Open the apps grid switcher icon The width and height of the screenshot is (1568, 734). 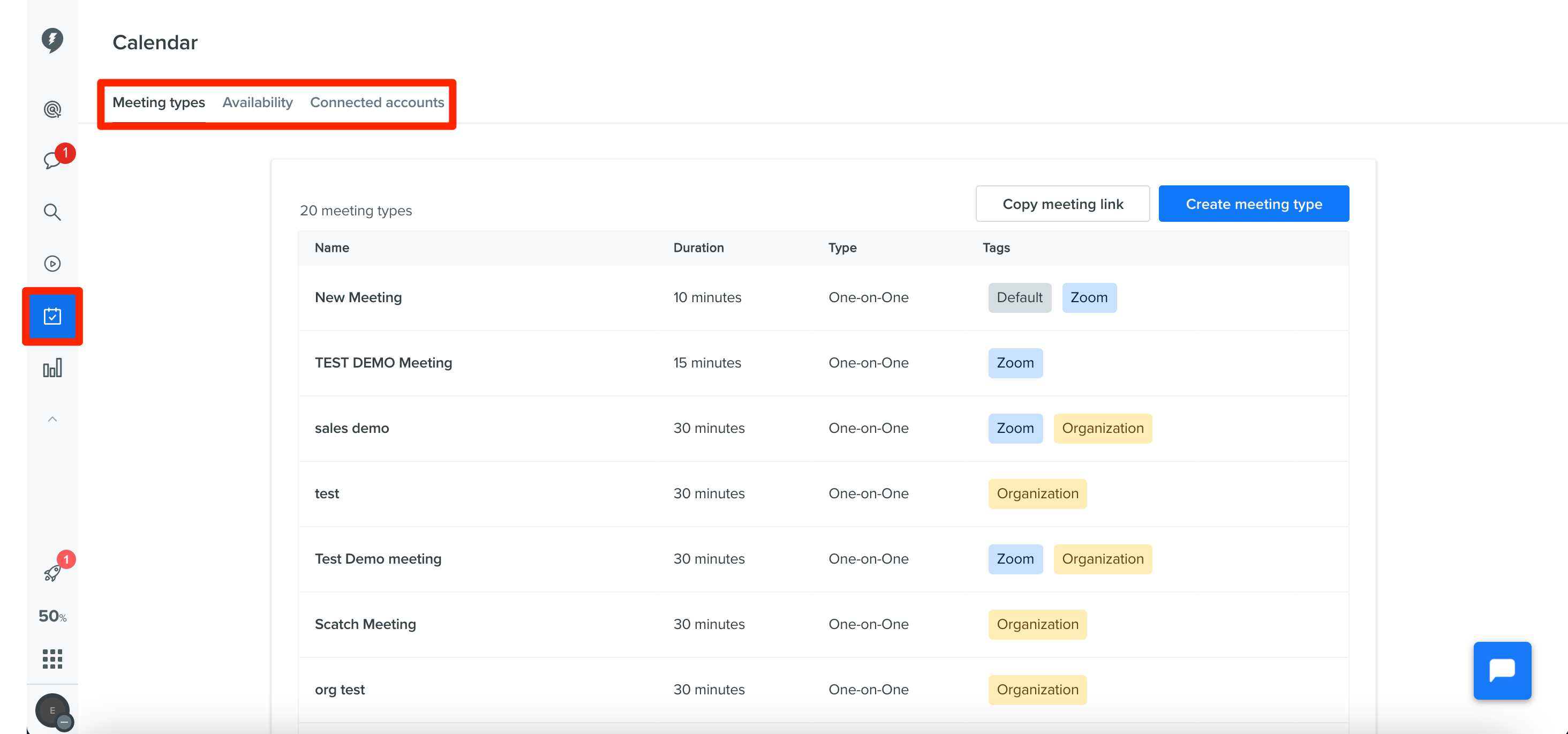point(52,659)
